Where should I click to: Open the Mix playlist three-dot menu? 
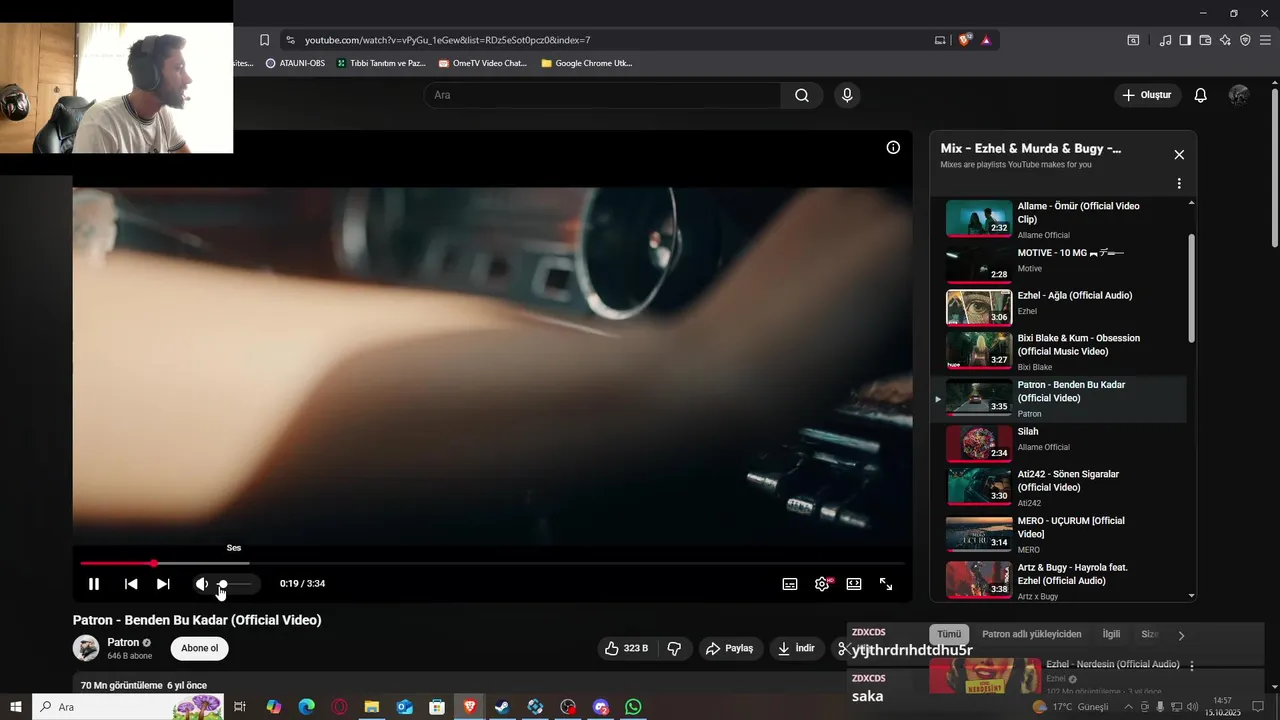(x=1179, y=184)
